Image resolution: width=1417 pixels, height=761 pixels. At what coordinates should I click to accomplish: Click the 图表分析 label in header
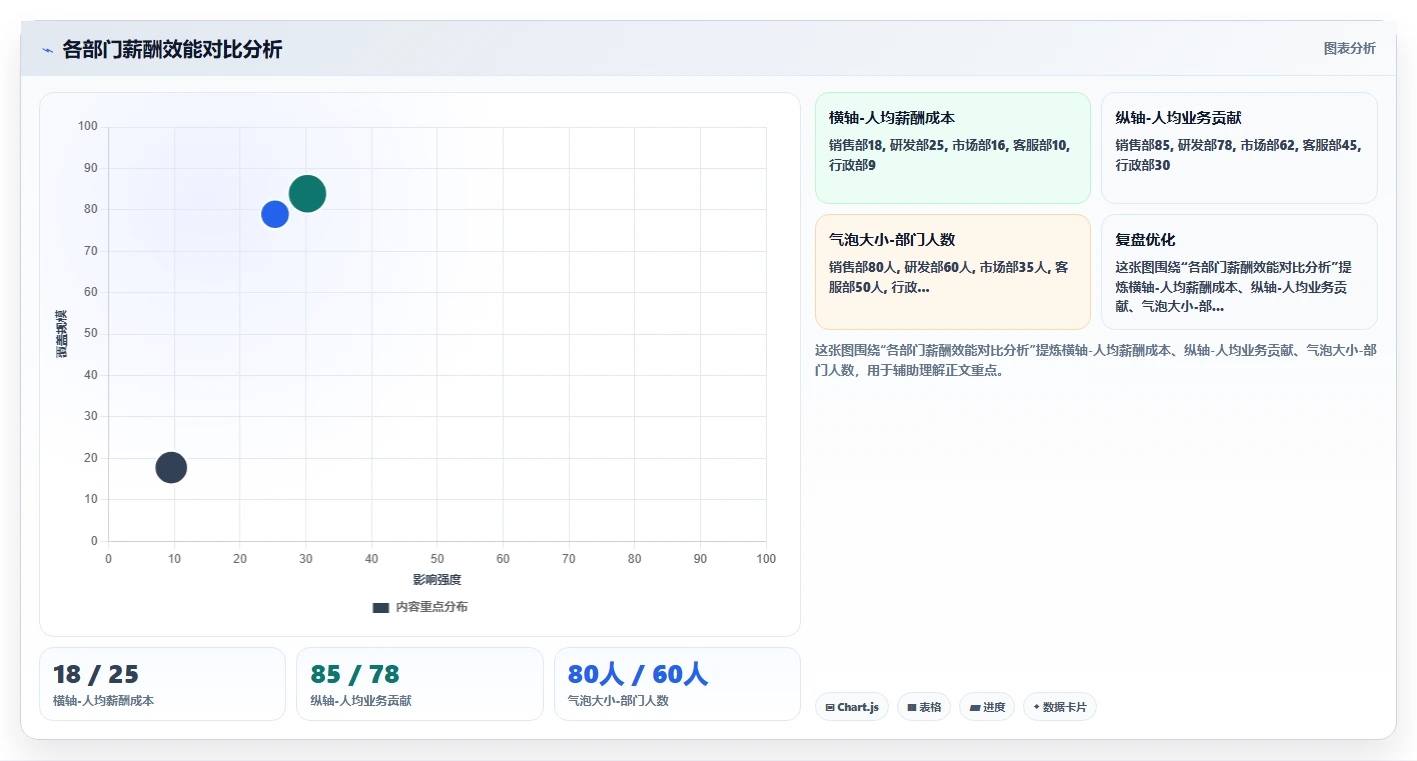[x=1350, y=48]
